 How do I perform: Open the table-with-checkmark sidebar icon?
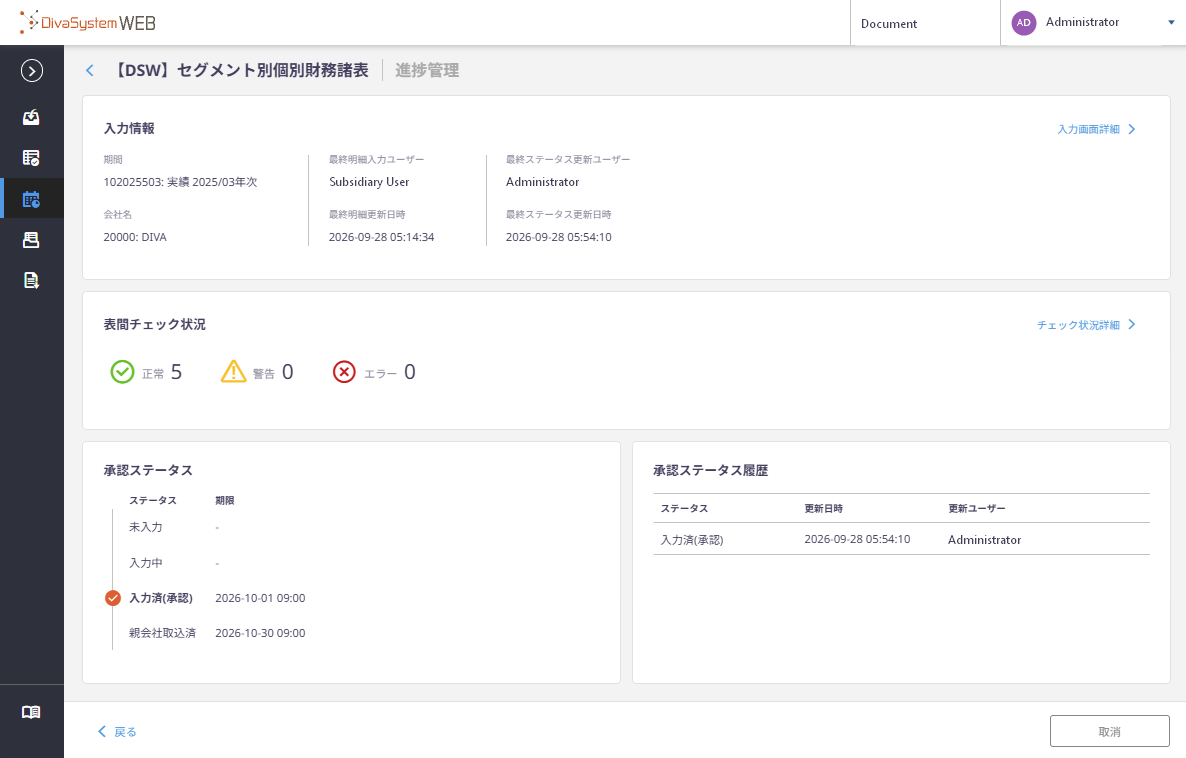click(x=31, y=157)
